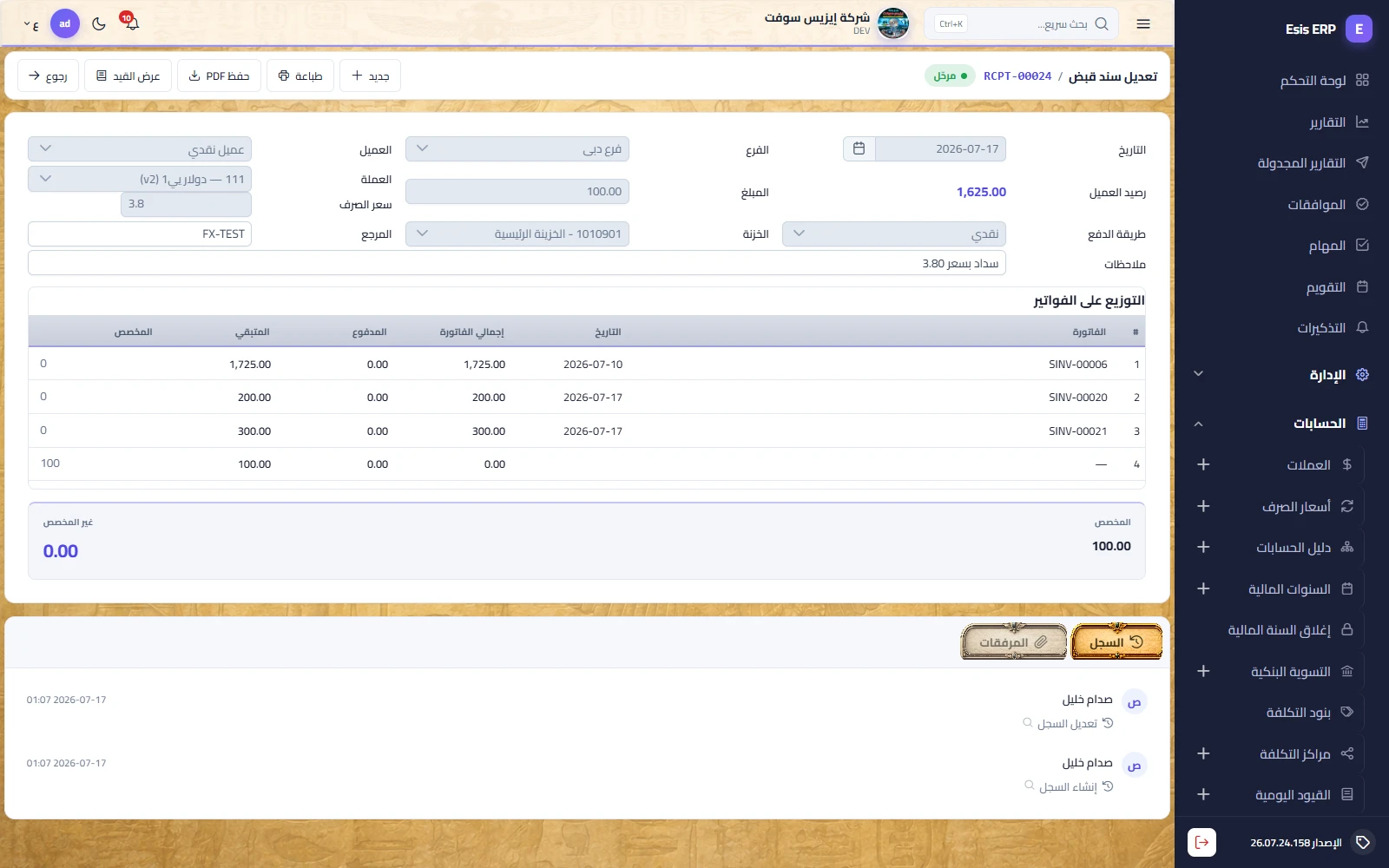Toggle dark mode moon icon
This screenshot has height=868, width=1389.
pos(99,23)
